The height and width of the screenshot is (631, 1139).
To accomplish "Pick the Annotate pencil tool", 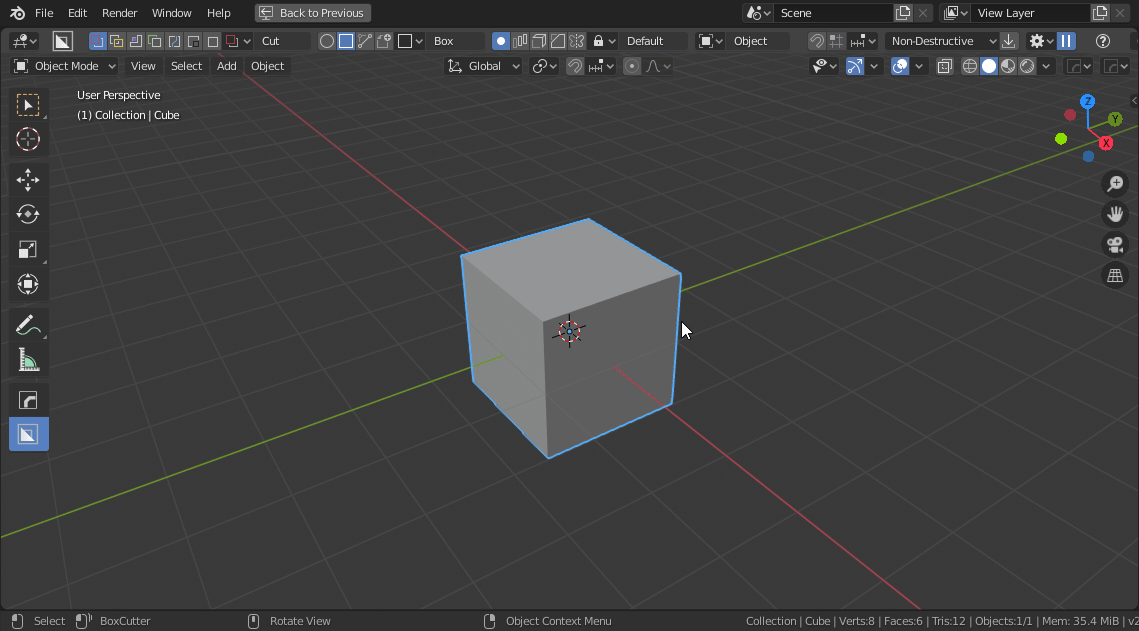I will point(28,325).
